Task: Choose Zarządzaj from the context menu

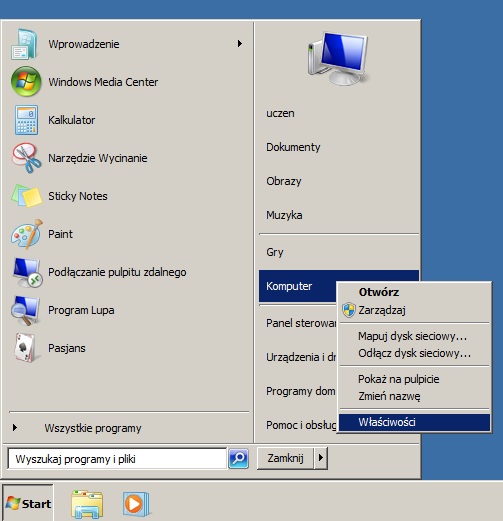Action: coord(382,310)
